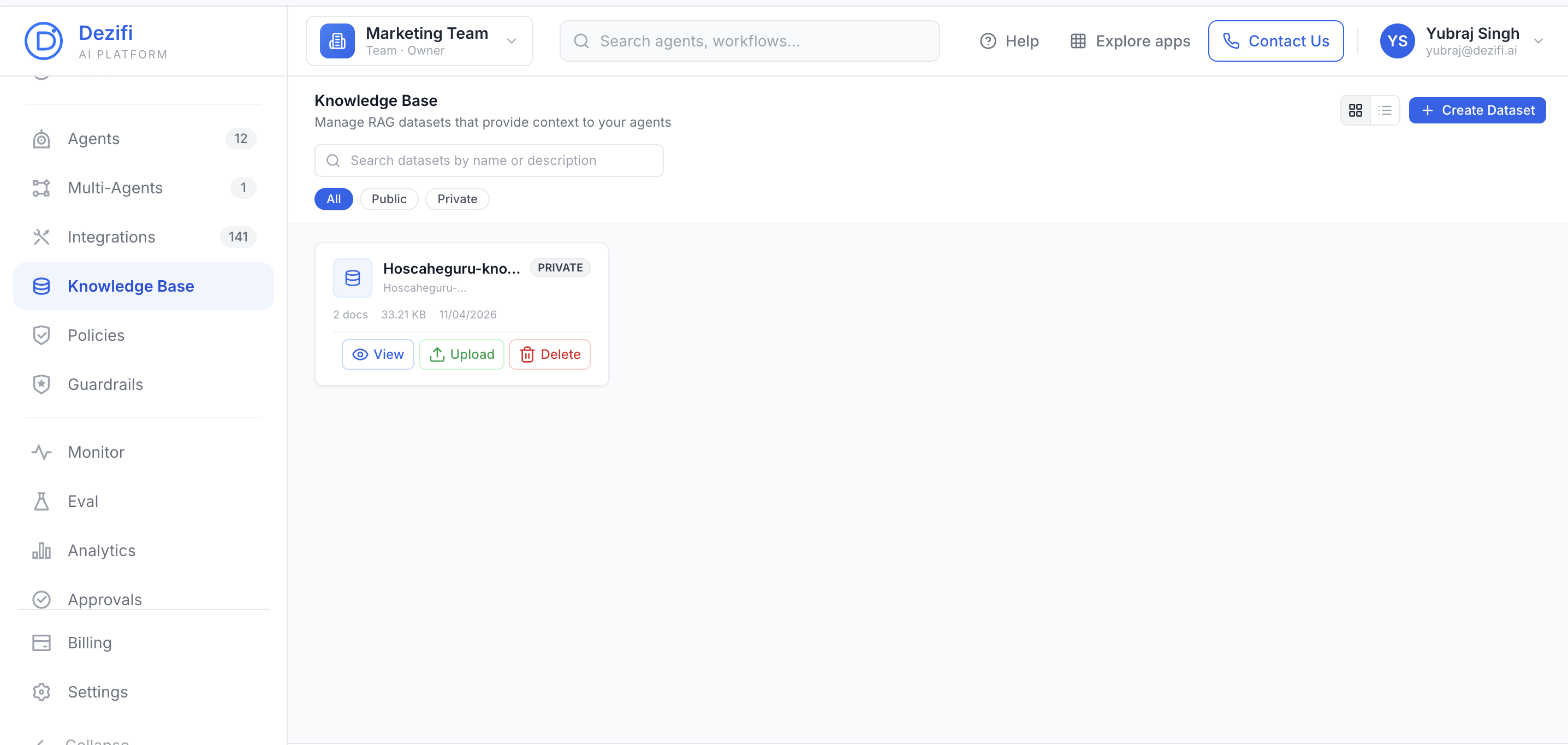This screenshot has height=745, width=1568.
Task: Click the Integrations tools icon
Action: pos(41,237)
